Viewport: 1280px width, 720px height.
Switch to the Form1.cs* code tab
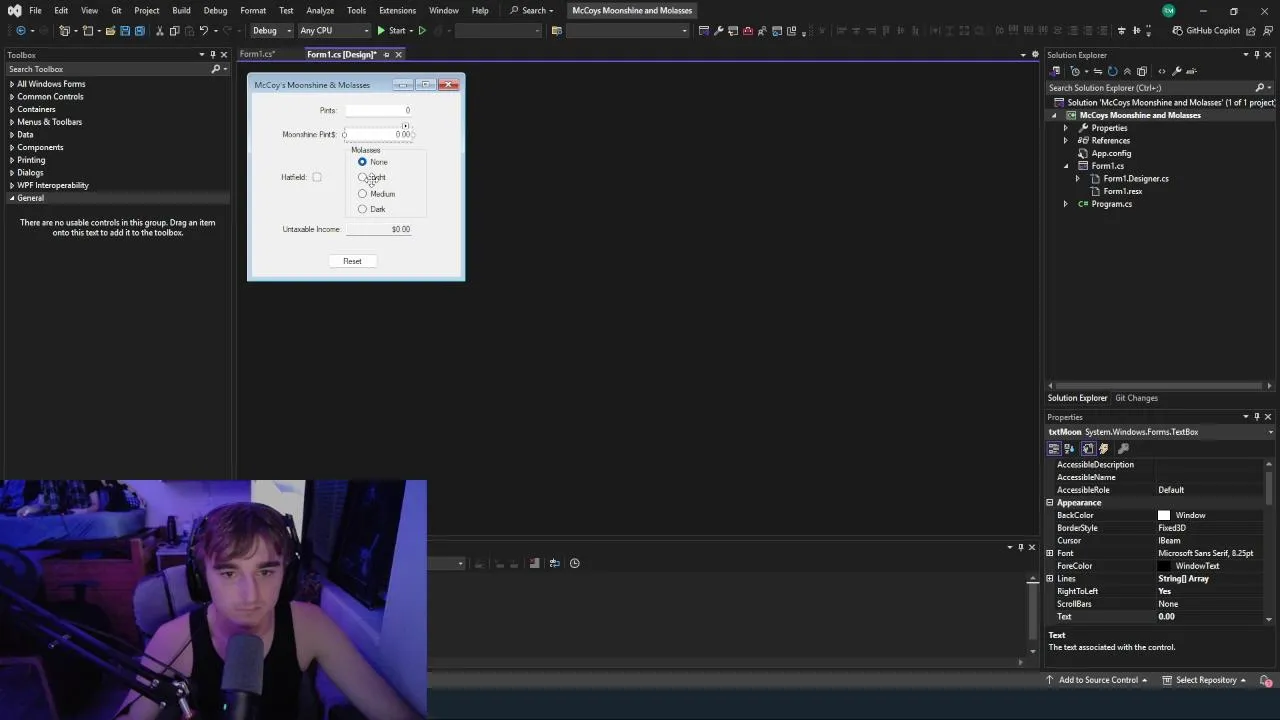[x=257, y=54]
